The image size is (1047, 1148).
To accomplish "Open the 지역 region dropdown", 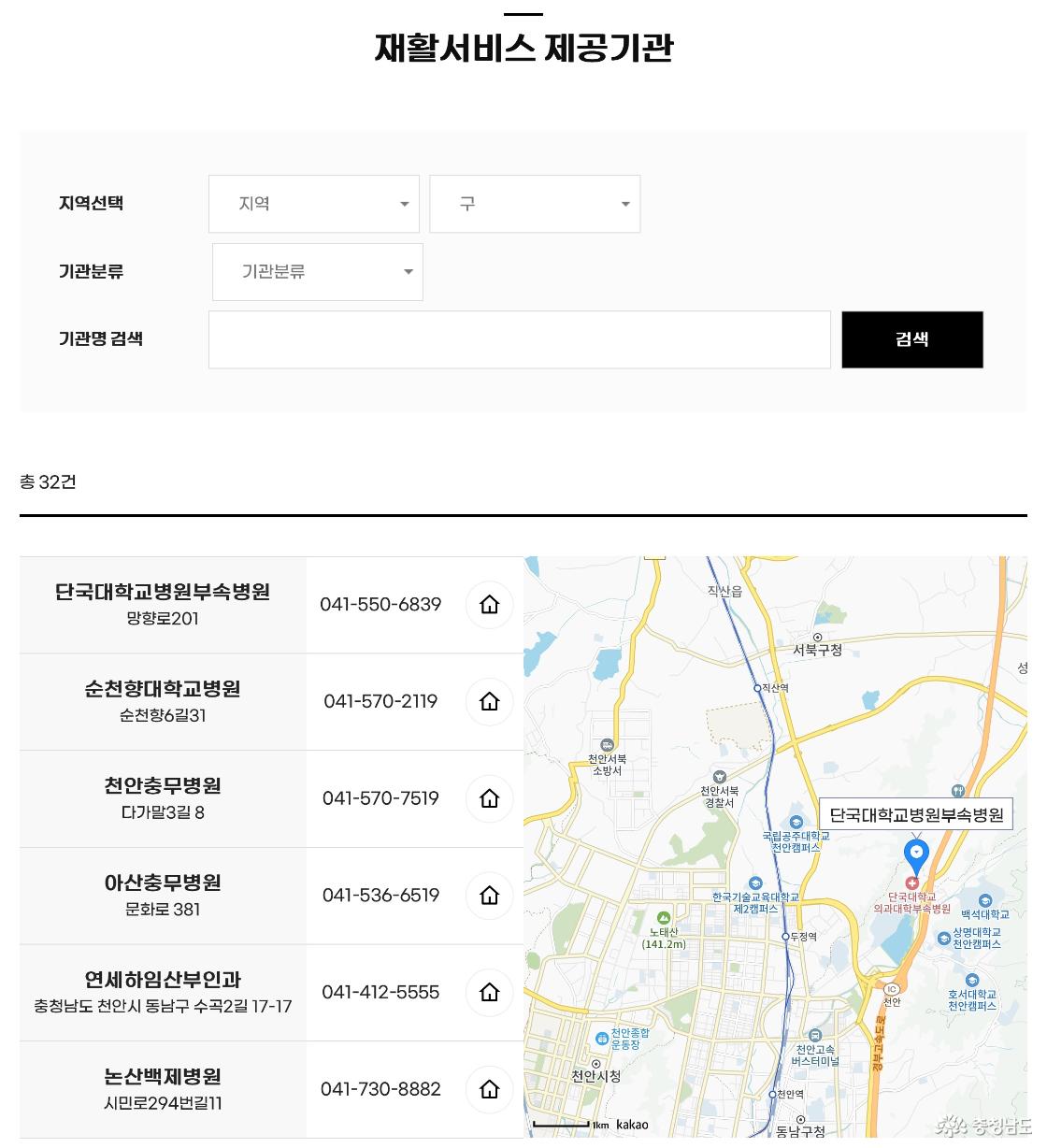I will 314,204.
